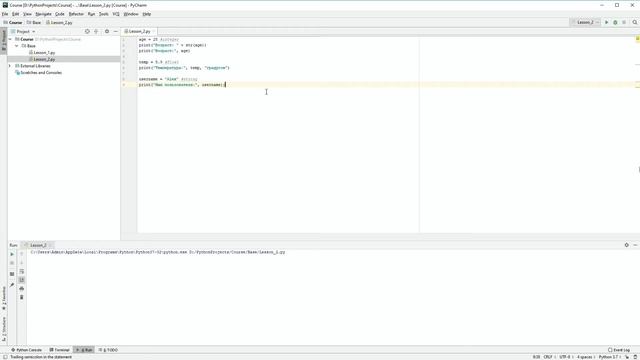Toggle the Run tool window button
640x360 pixels.
click(84, 350)
